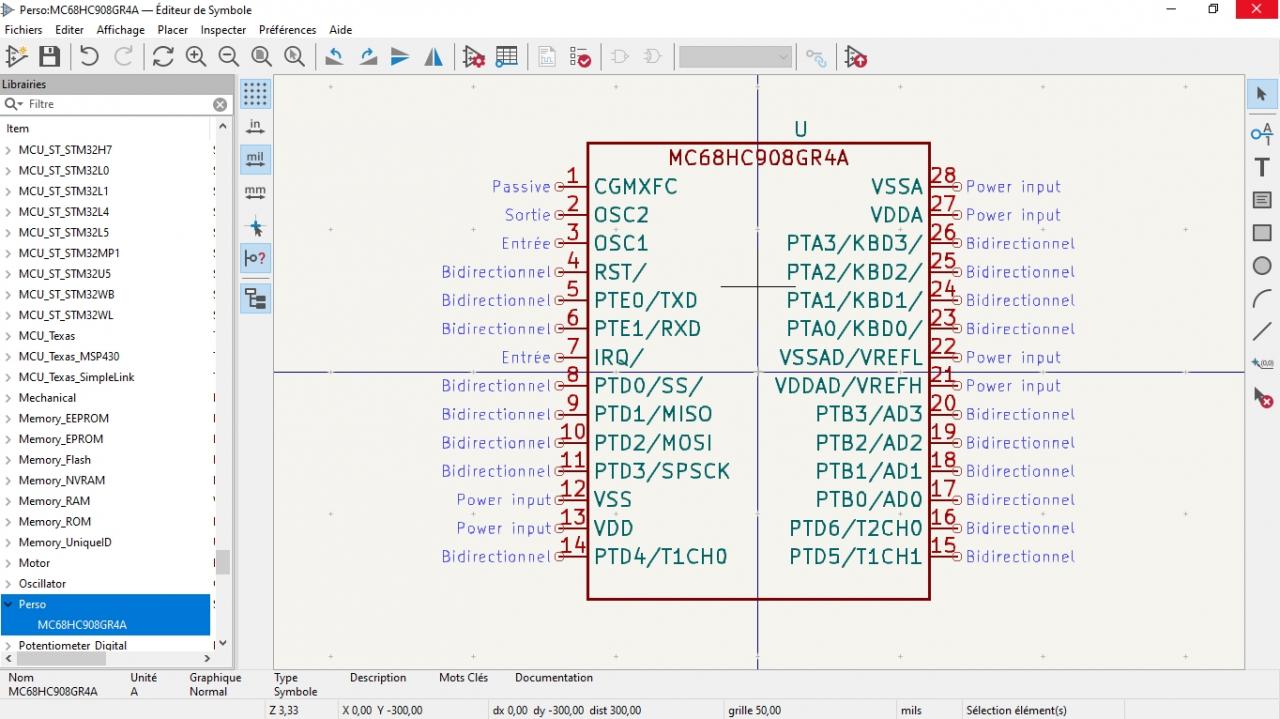The width and height of the screenshot is (1280, 719).
Task: Open the Editer menu
Action: tap(69, 30)
